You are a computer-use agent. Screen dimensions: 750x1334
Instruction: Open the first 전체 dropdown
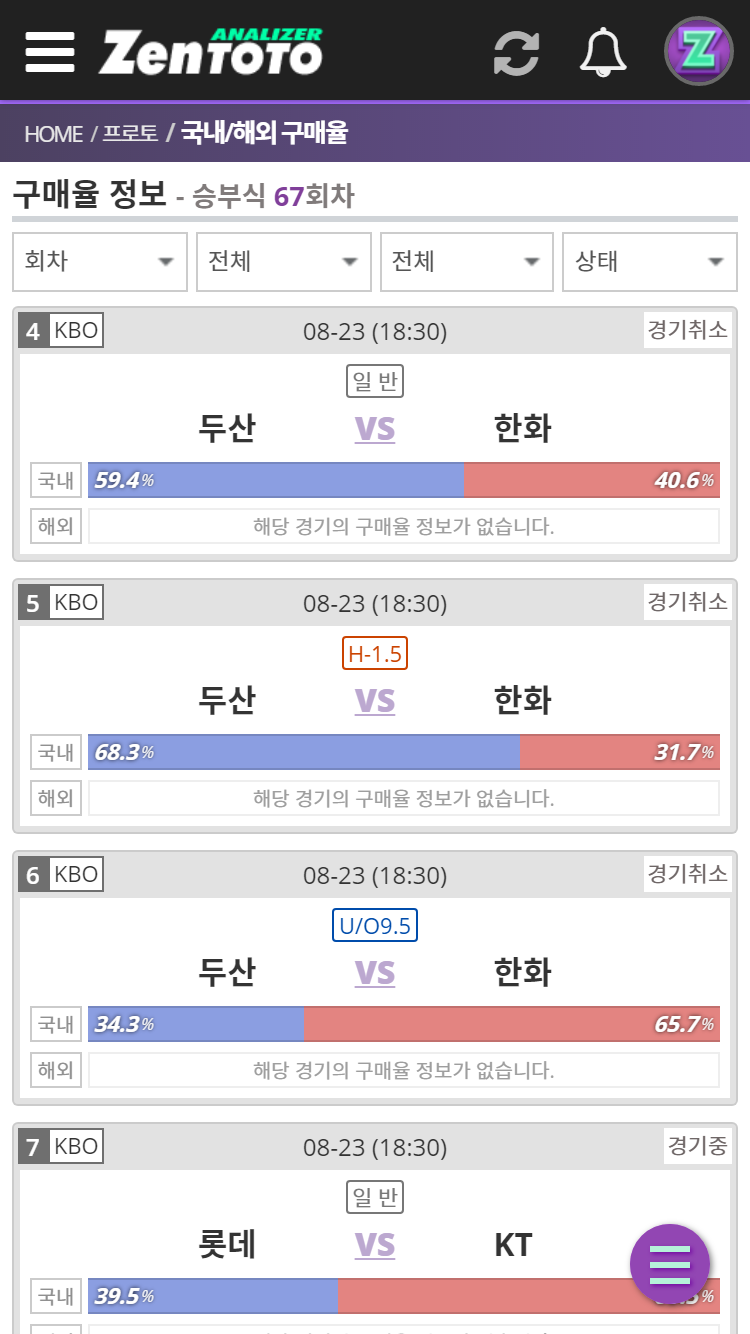(x=284, y=262)
